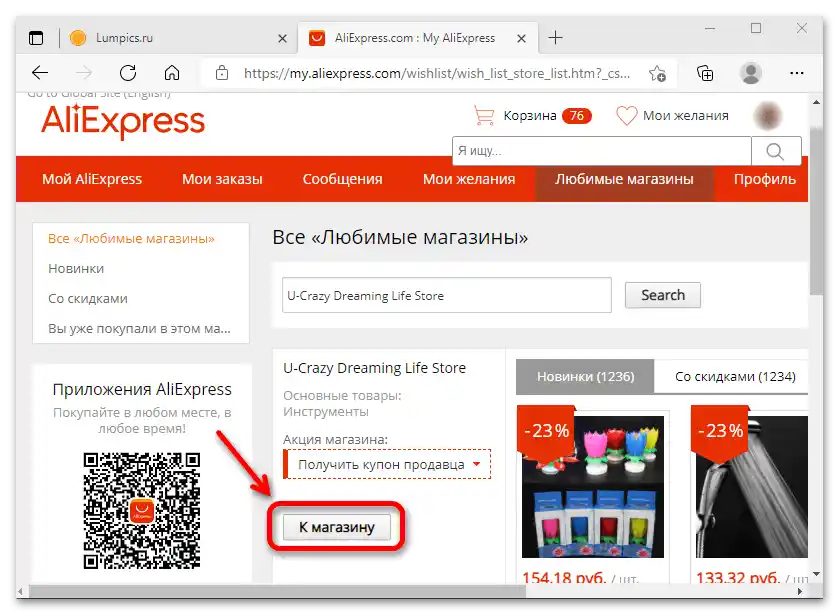Open the U-Crazy Dreaming Life Store title link
This screenshot has width=839, height=615.
coord(375,368)
